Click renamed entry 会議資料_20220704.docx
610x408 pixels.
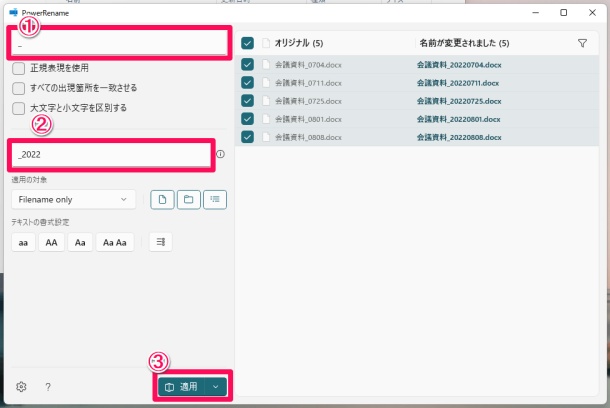click(x=459, y=65)
